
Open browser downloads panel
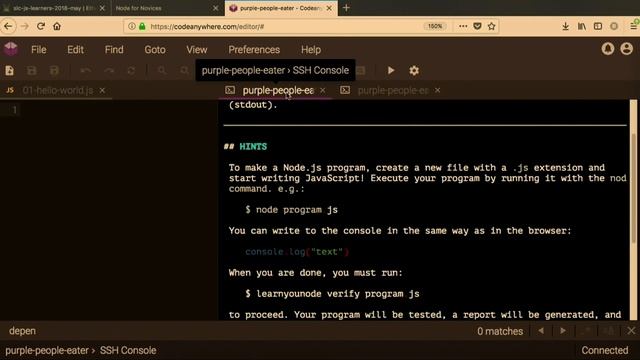click(565, 27)
